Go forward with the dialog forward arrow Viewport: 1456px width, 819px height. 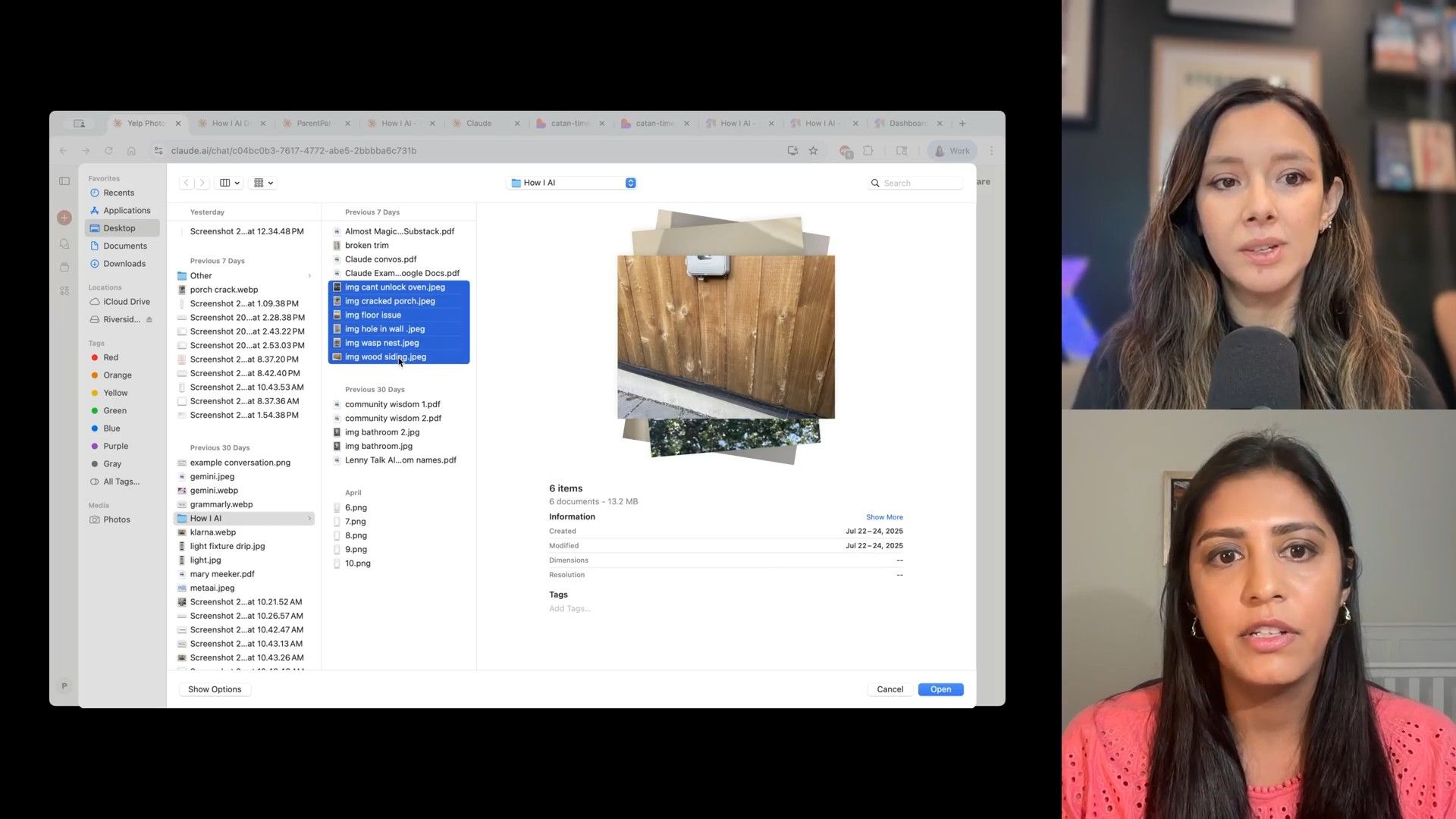point(202,183)
